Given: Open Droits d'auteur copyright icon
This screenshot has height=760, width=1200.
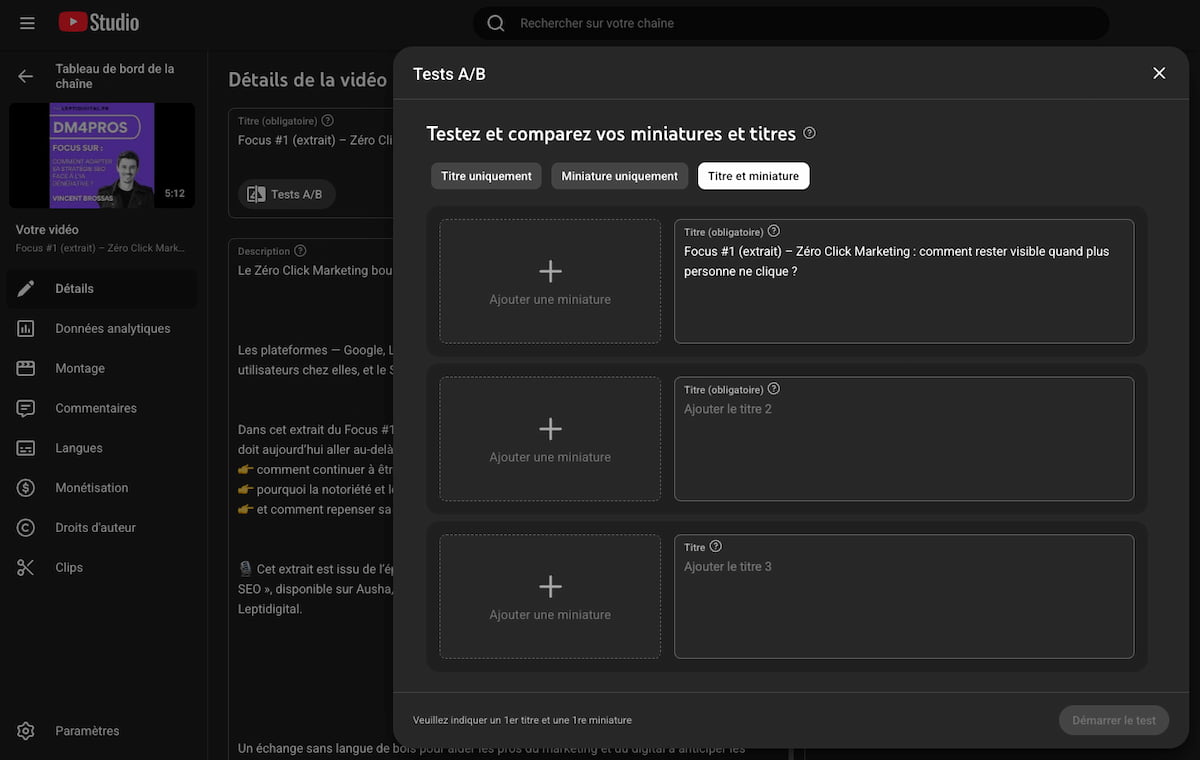Looking at the screenshot, I should point(26,527).
